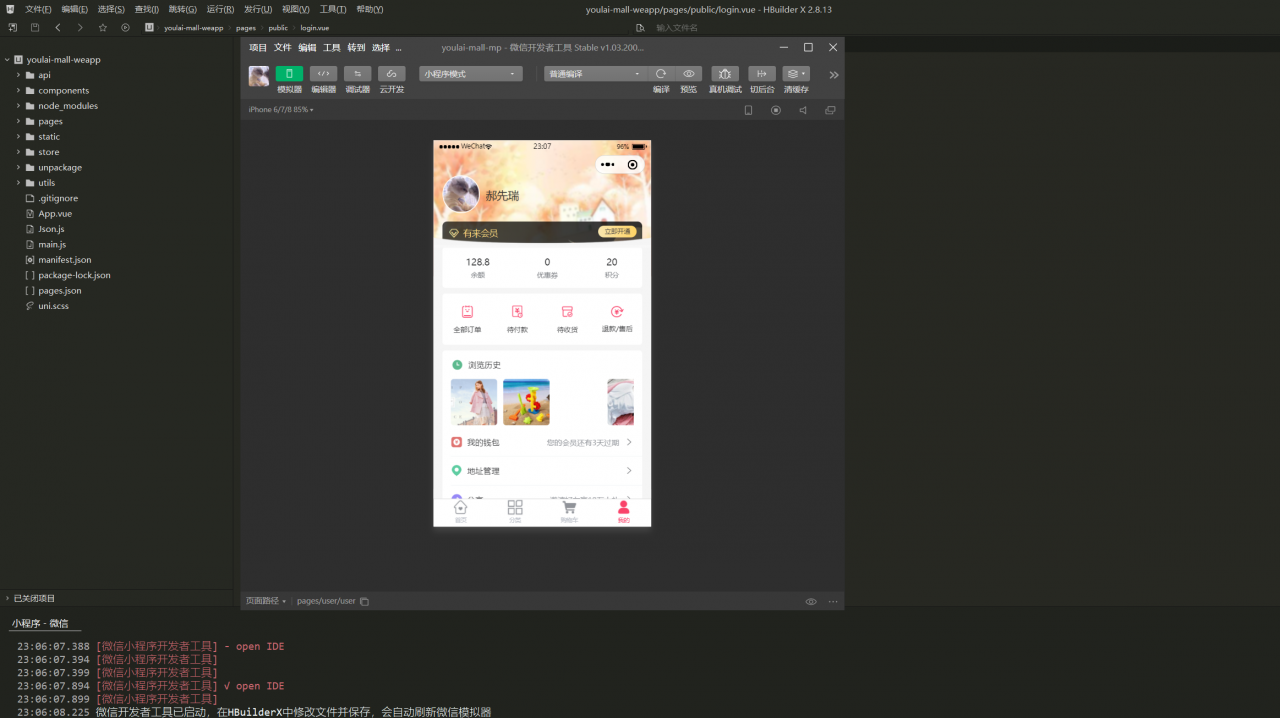The height and width of the screenshot is (718, 1280).
Task: Open 云开发 cloud development
Action: click(391, 74)
